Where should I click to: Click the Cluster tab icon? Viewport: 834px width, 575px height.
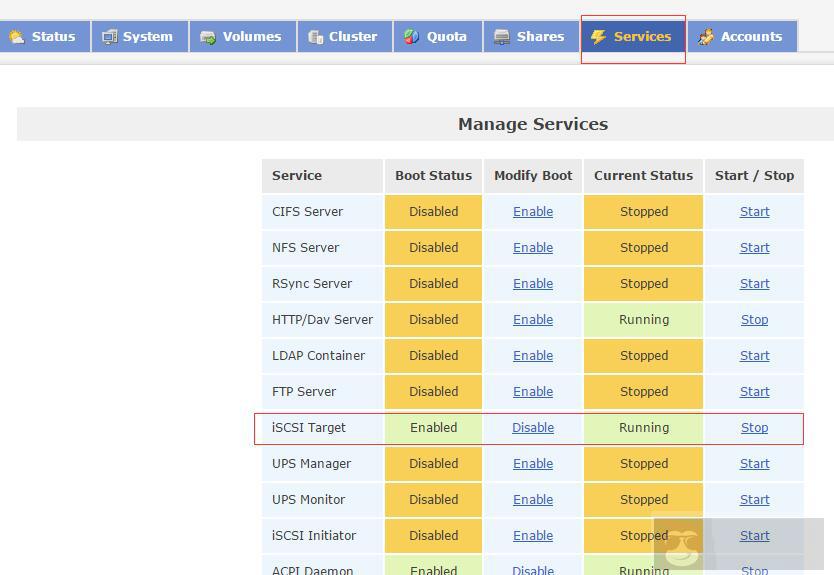click(315, 37)
